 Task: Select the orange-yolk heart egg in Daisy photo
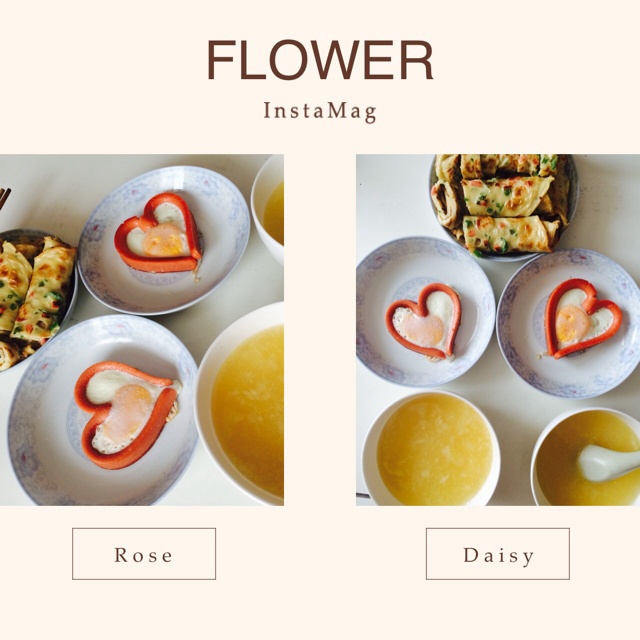(x=583, y=319)
